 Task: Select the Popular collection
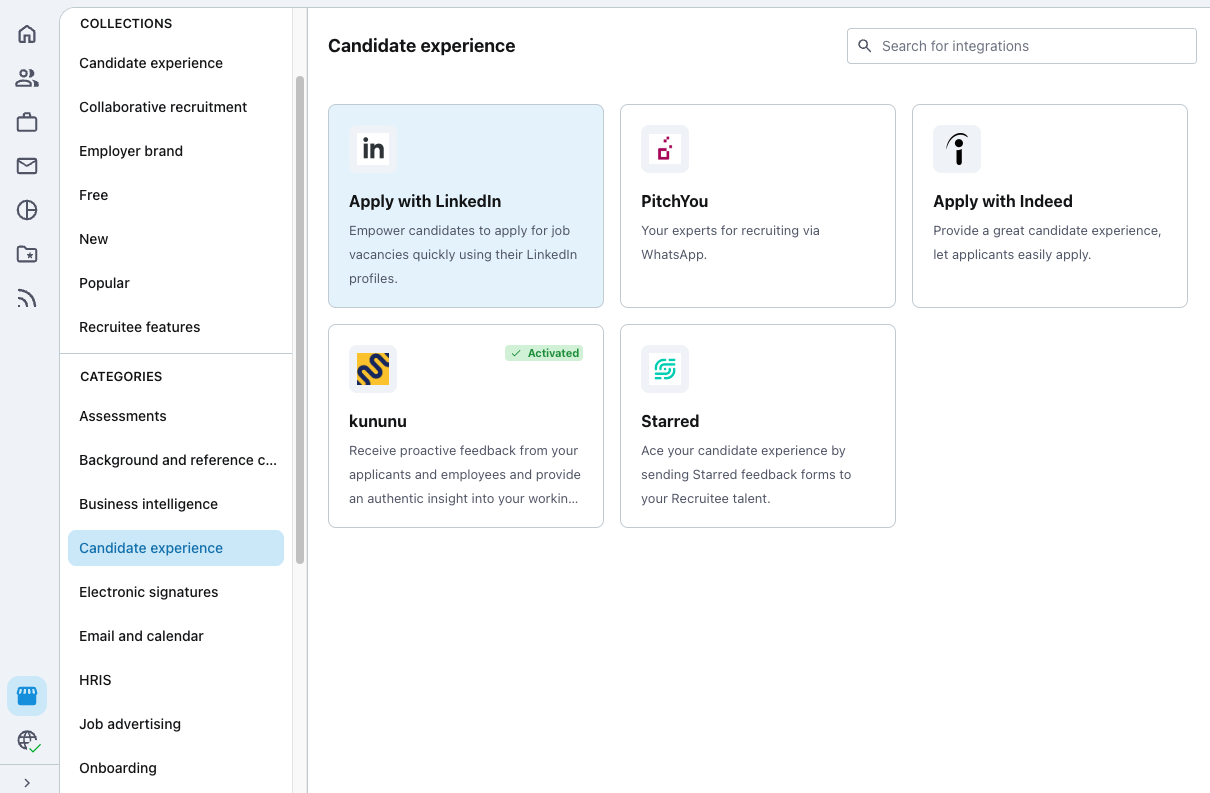[x=105, y=283]
